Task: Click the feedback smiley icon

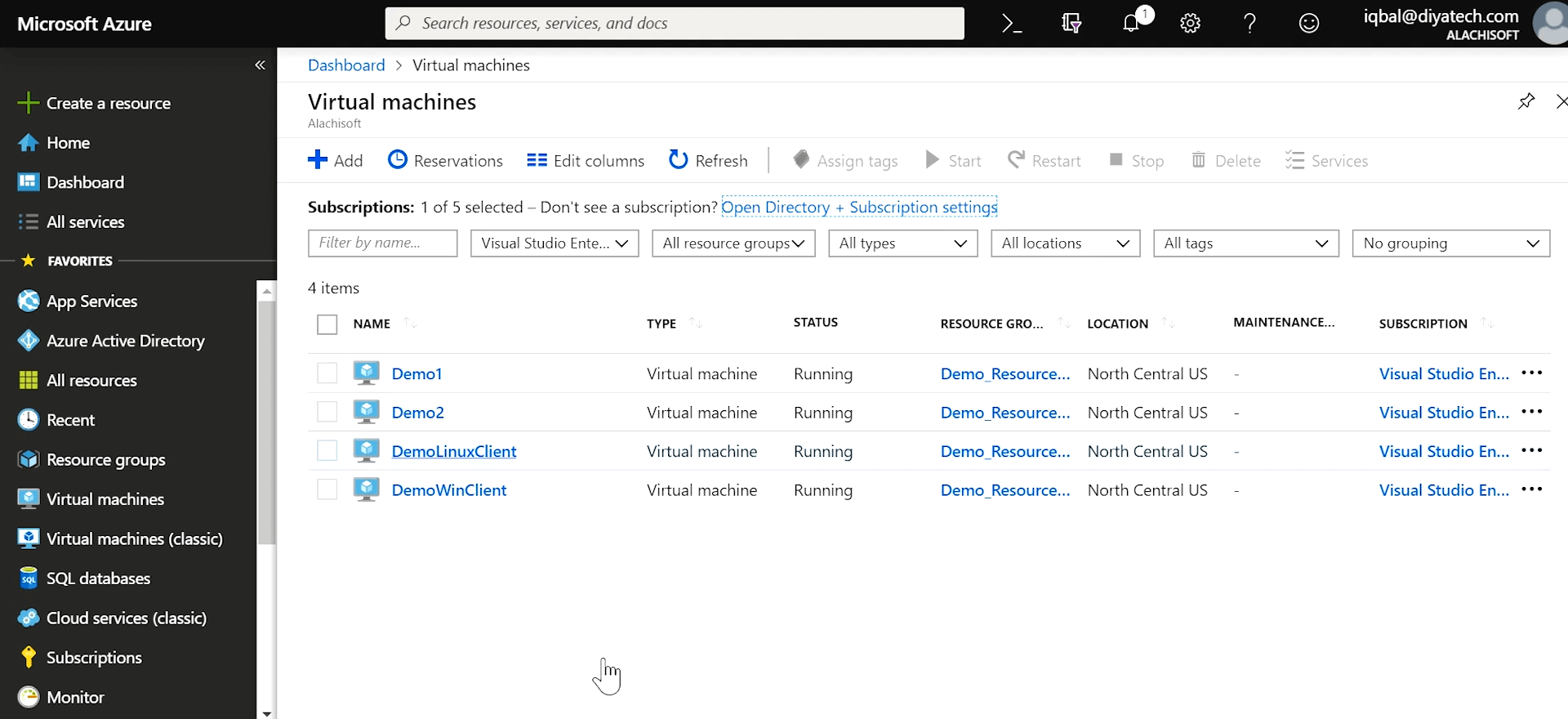Action: pos(1309,24)
